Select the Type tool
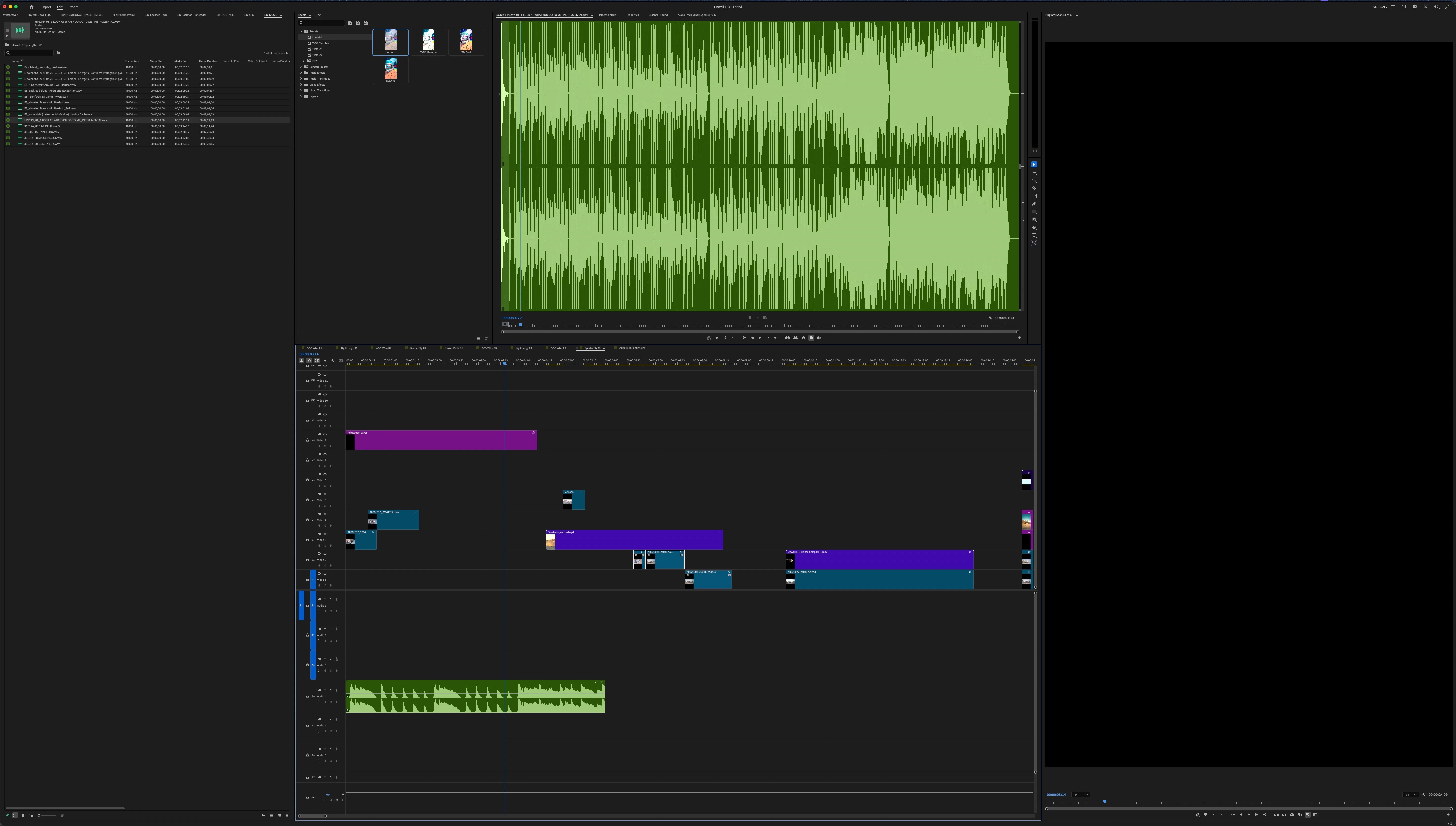This screenshot has height=826, width=1456. (x=1034, y=235)
